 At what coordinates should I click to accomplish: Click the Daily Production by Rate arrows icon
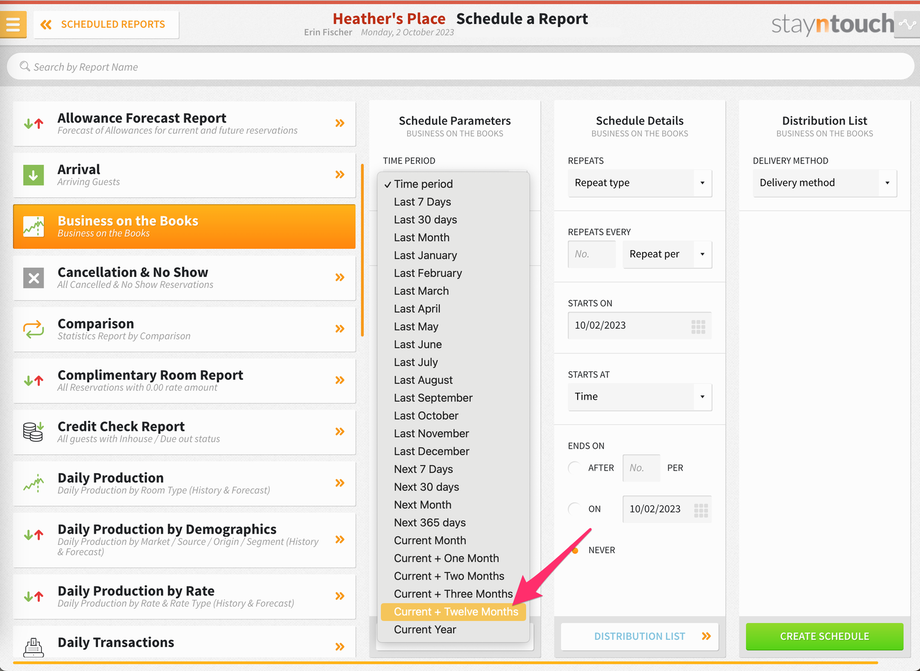coord(33,597)
